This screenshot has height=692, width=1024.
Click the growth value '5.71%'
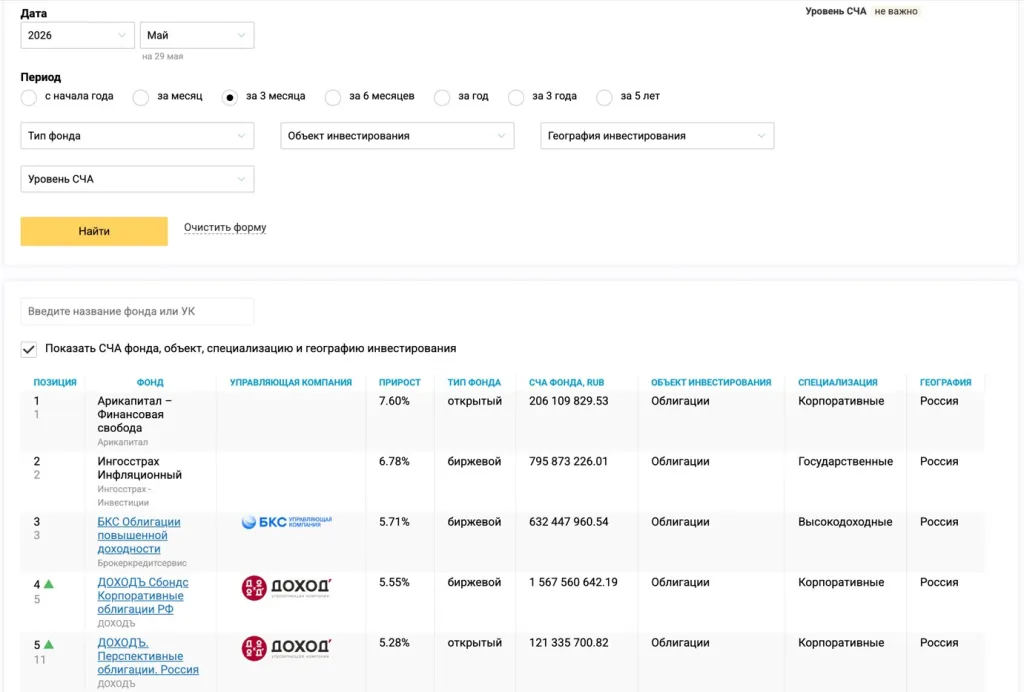click(x=394, y=522)
